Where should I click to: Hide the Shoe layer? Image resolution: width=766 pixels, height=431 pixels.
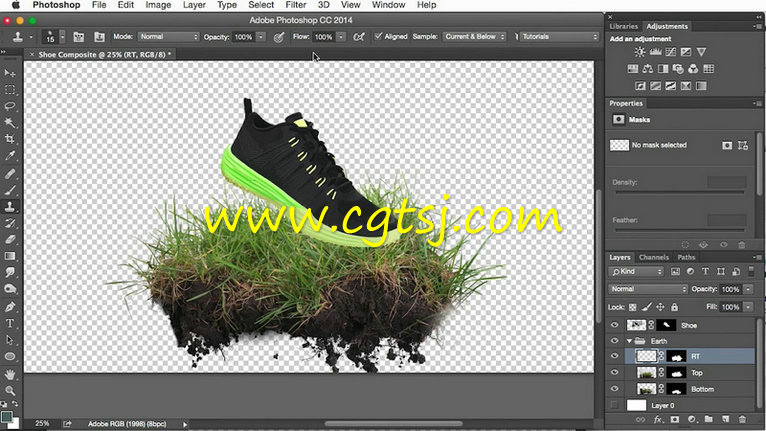coord(615,325)
